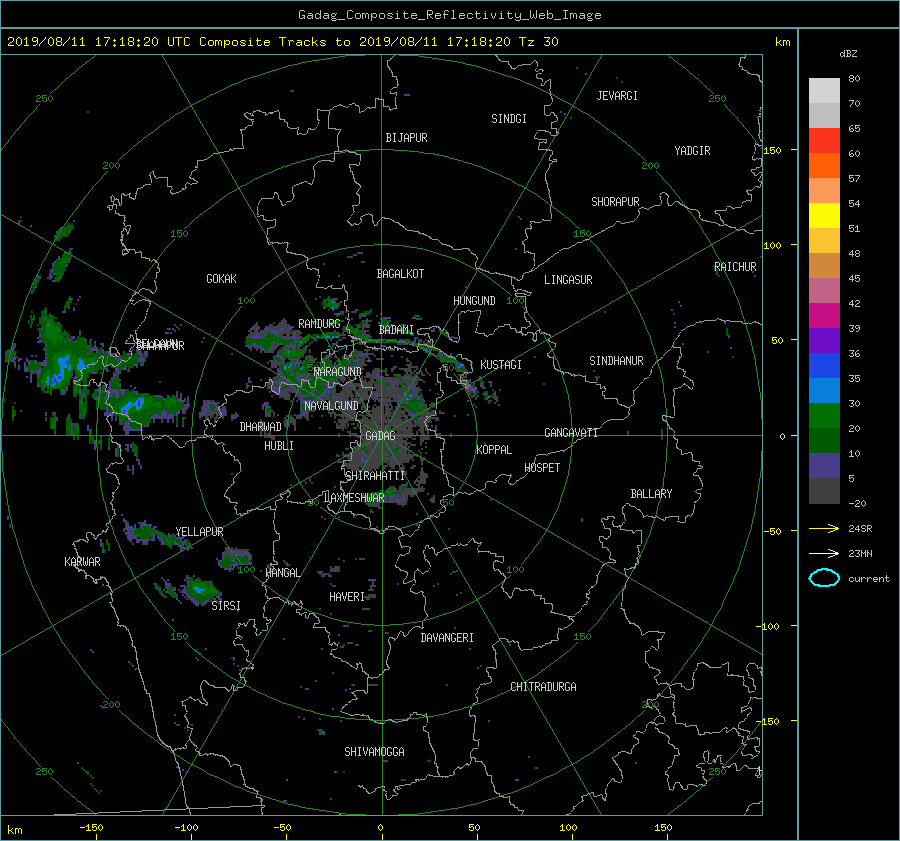This screenshot has width=900, height=841.
Task: Select the YELLAPUR city label
Action: [x=199, y=532]
